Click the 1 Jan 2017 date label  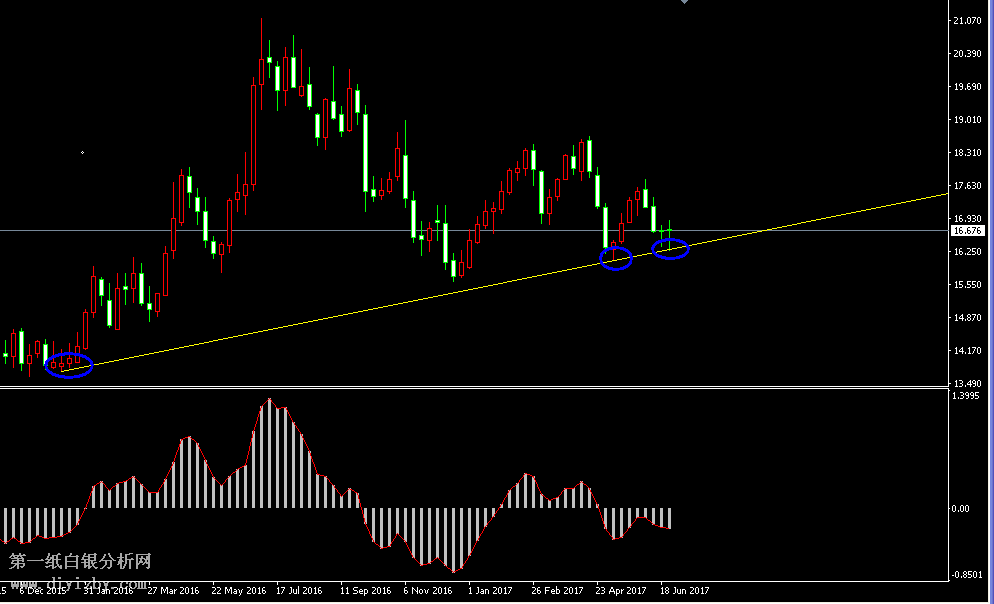click(x=492, y=591)
